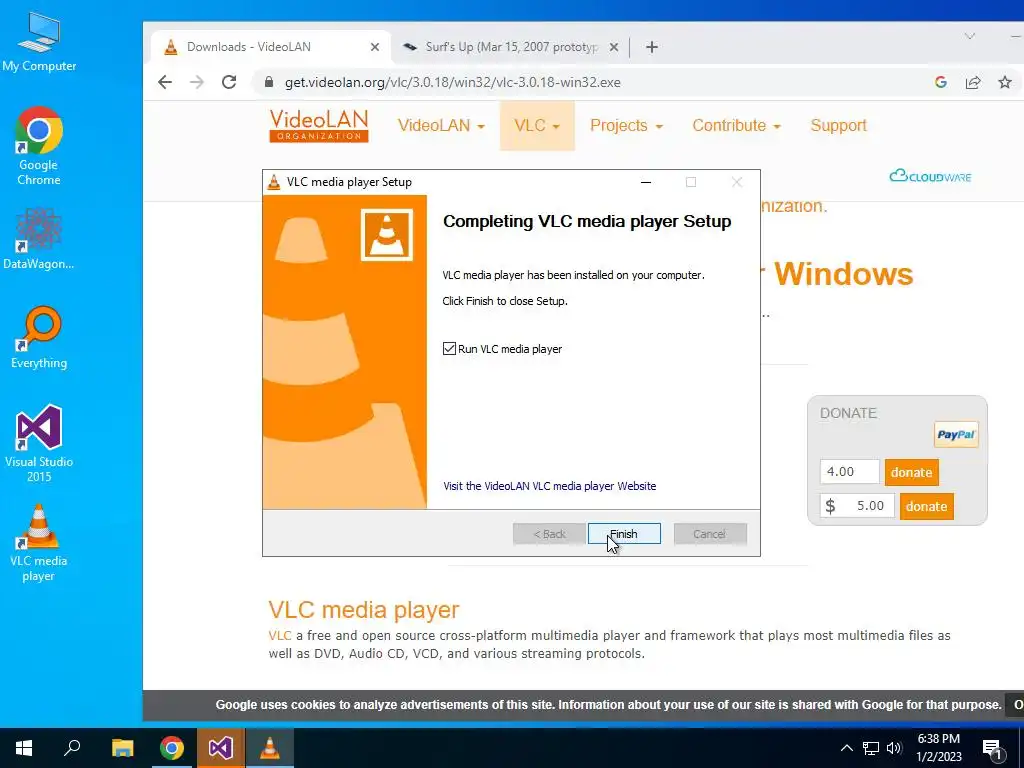Open the Support page link
This screenshot has width=1024, height=768.
tap(838, 125)
